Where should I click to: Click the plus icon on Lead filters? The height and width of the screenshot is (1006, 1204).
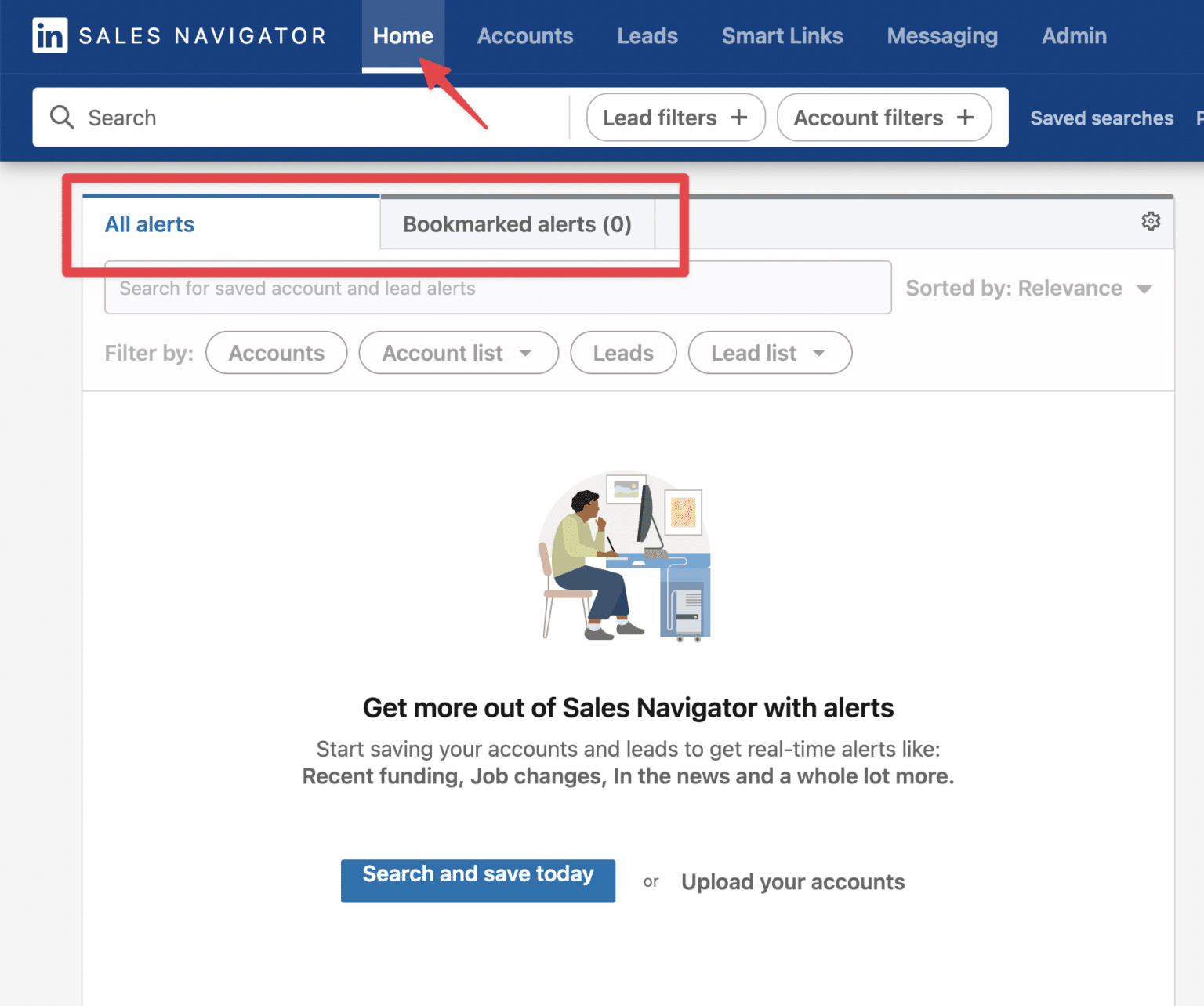click(738, 117)
